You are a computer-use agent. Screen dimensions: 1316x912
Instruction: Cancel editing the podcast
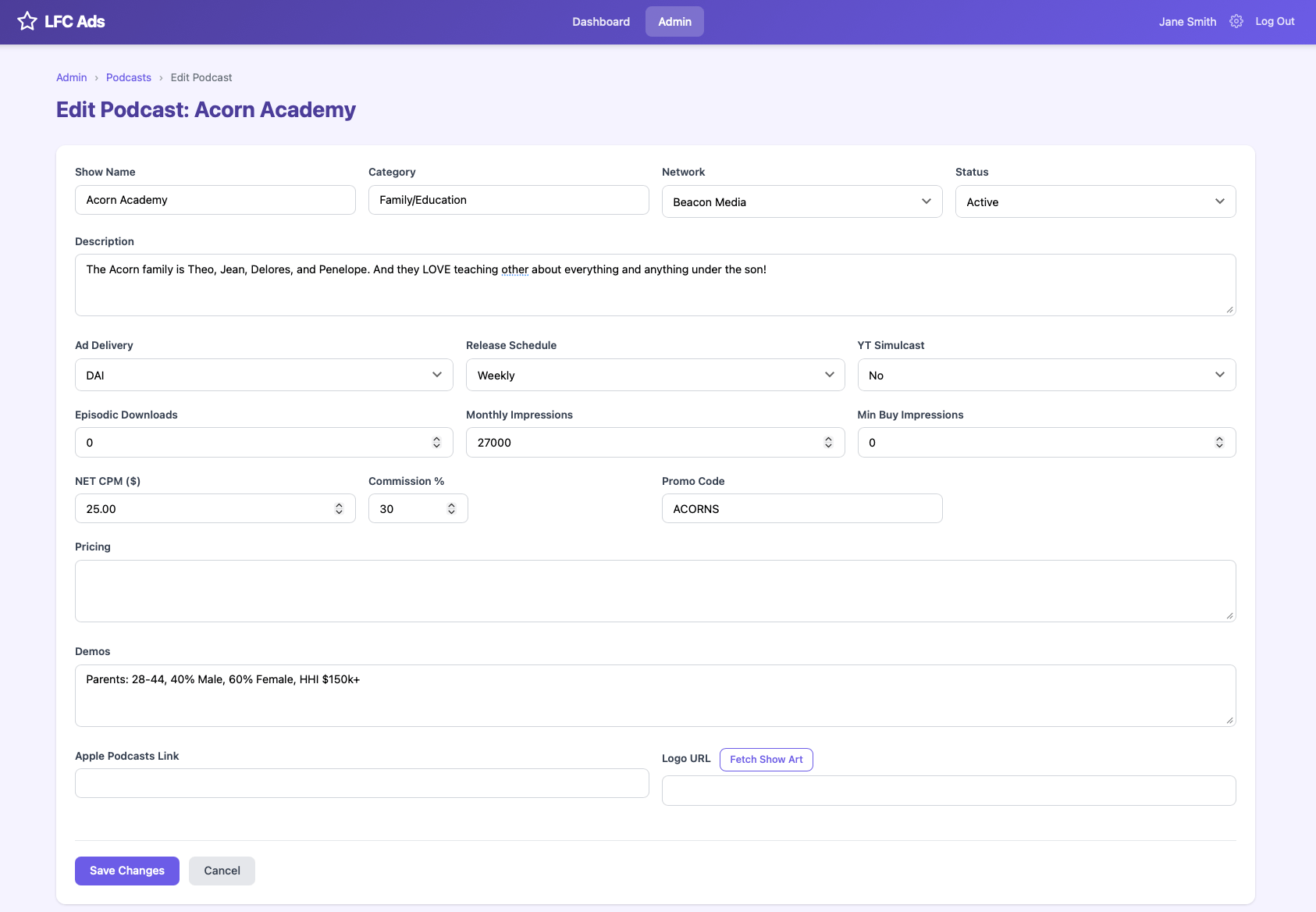pos(222,870)
